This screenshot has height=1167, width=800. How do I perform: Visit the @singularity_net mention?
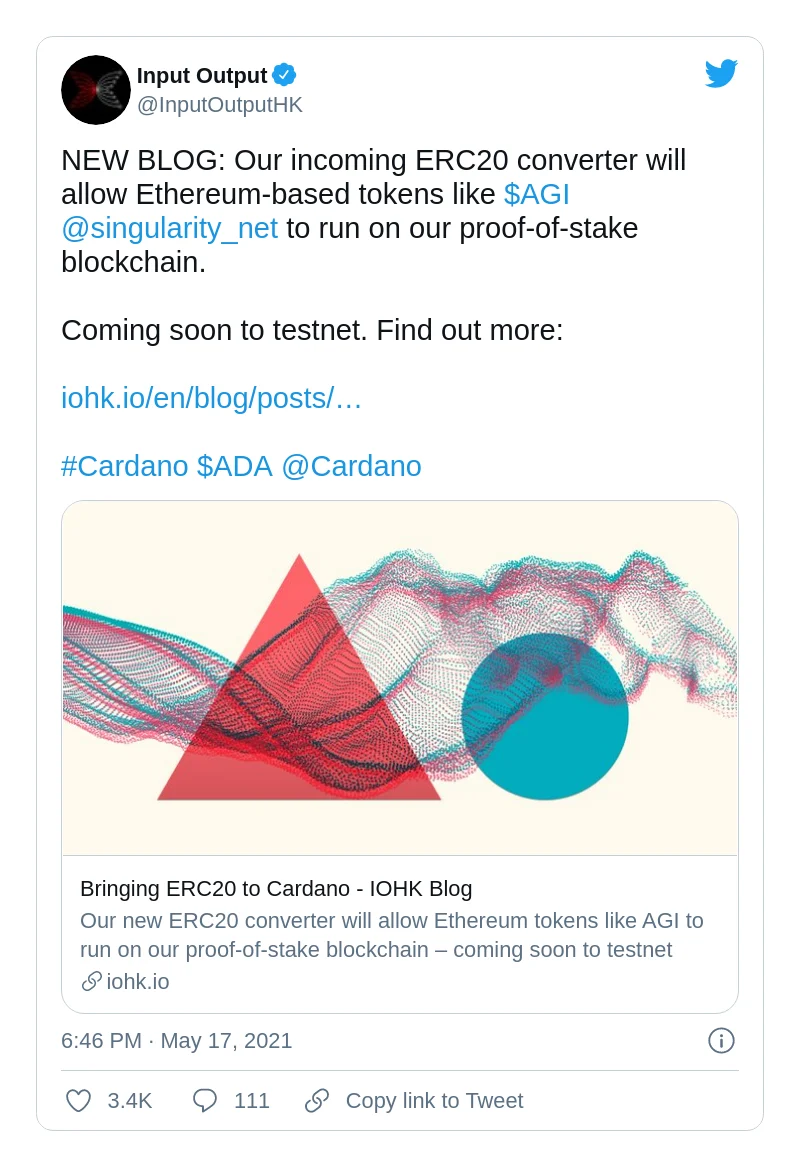pos(169,228)
